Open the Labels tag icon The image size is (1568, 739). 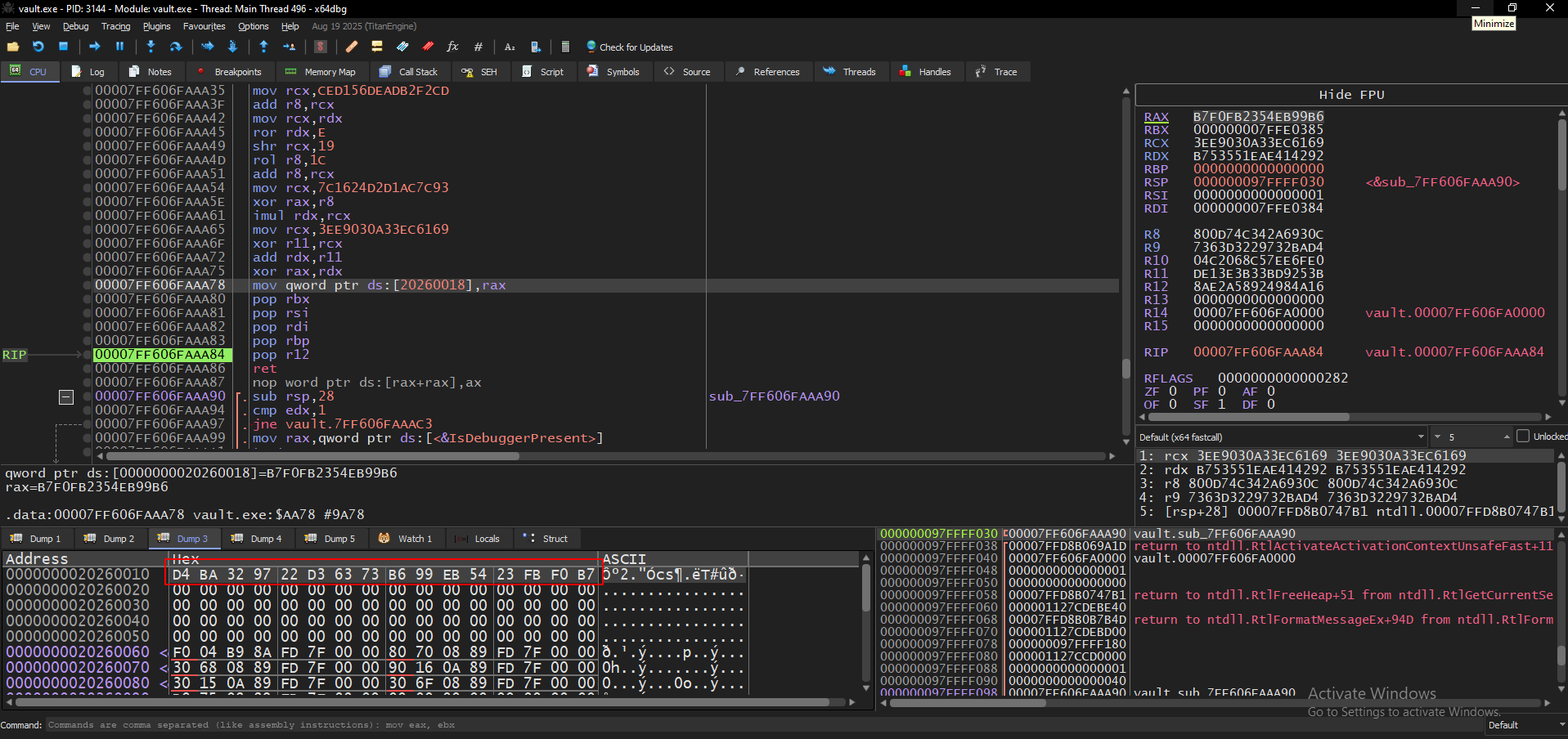[x=402, y=47]
